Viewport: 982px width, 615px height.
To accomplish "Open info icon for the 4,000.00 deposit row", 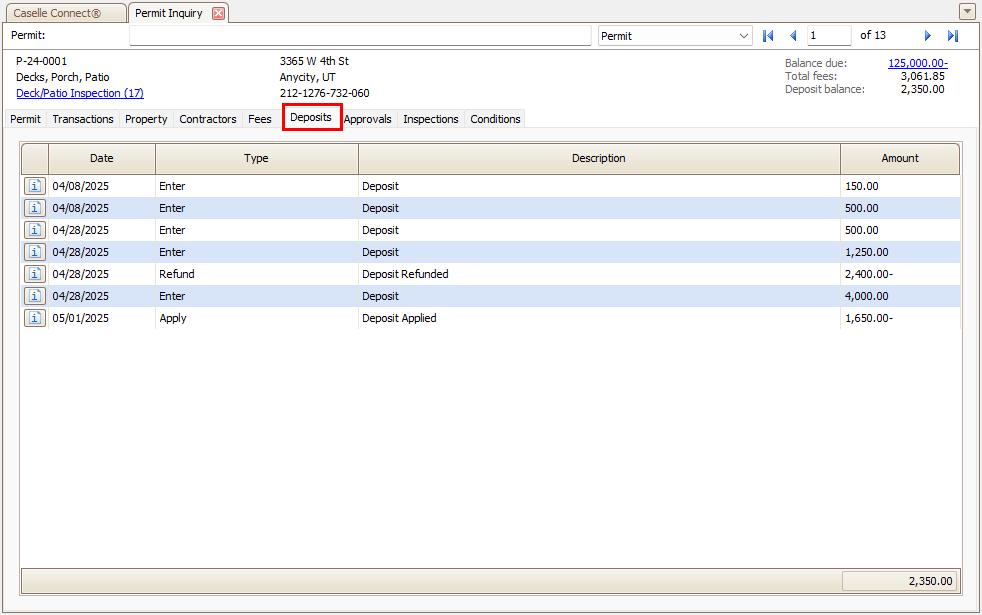I will [x=35, y=296].
